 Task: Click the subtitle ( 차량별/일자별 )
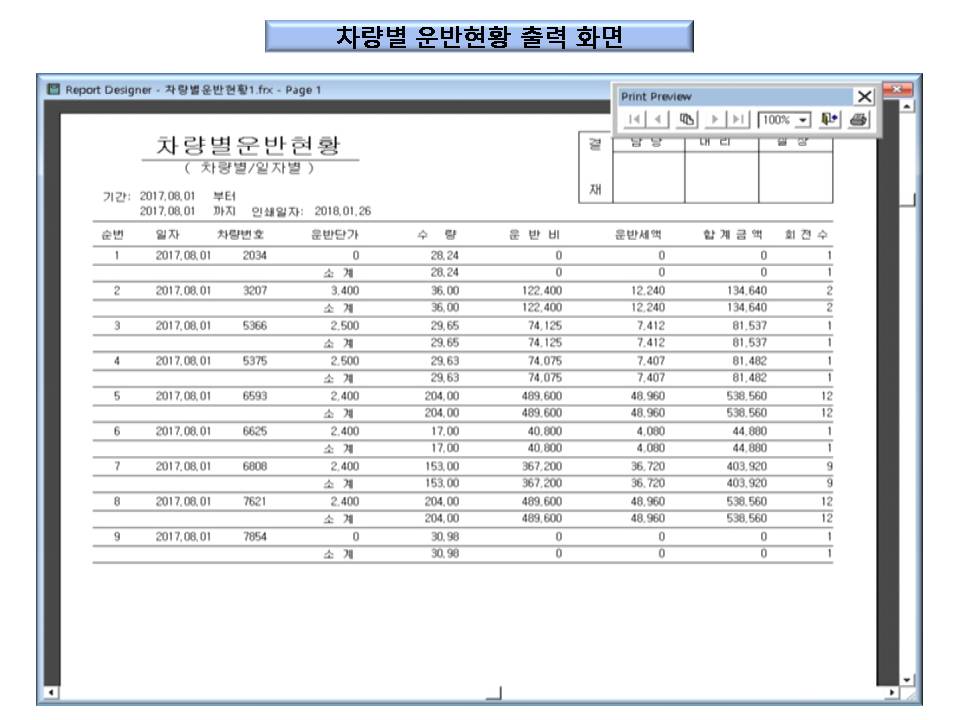click(x=249, y=168)
